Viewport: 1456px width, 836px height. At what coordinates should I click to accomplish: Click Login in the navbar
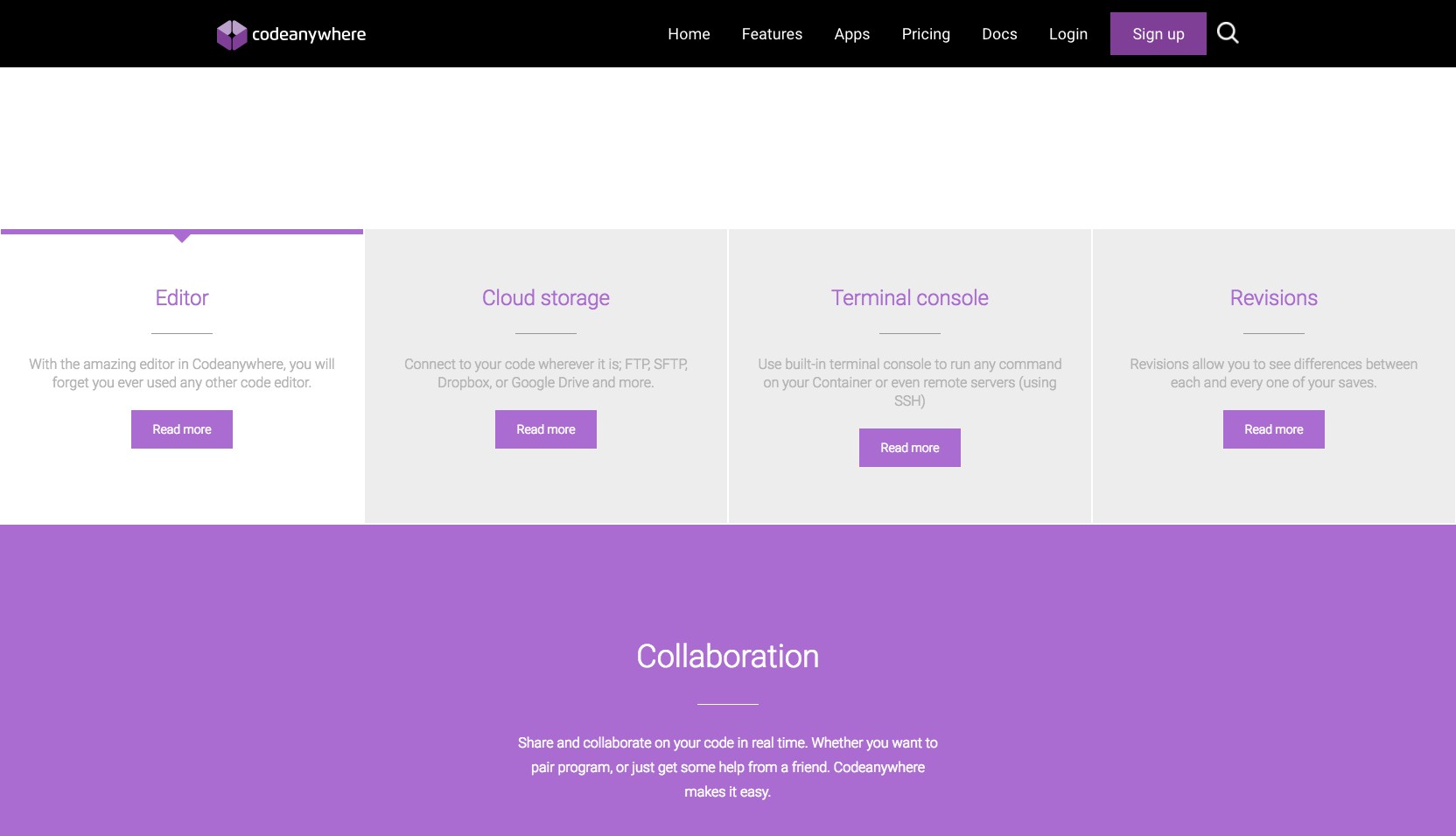click(x=1068, y=34)
